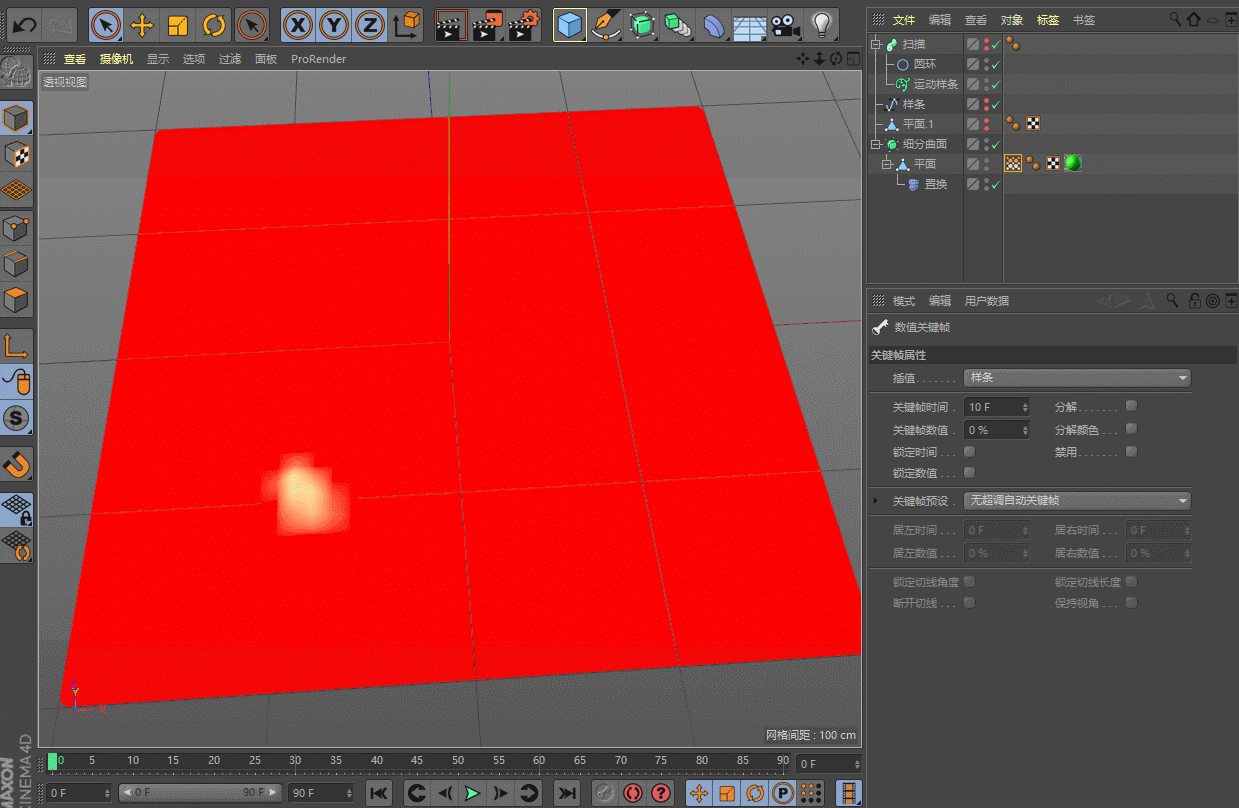Image resolution: width=1239 pixels, height=808 pixels.
Task: Toggle X axis lock
Action: coord(297,24)
